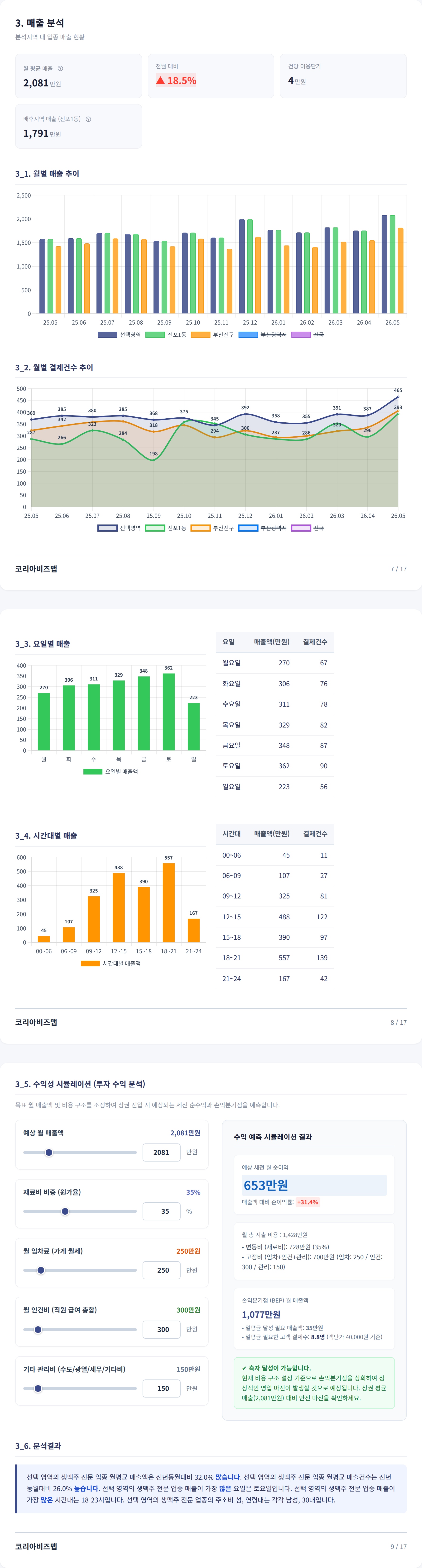Click the 1,791 hinterland sales value

coord(36,133)
